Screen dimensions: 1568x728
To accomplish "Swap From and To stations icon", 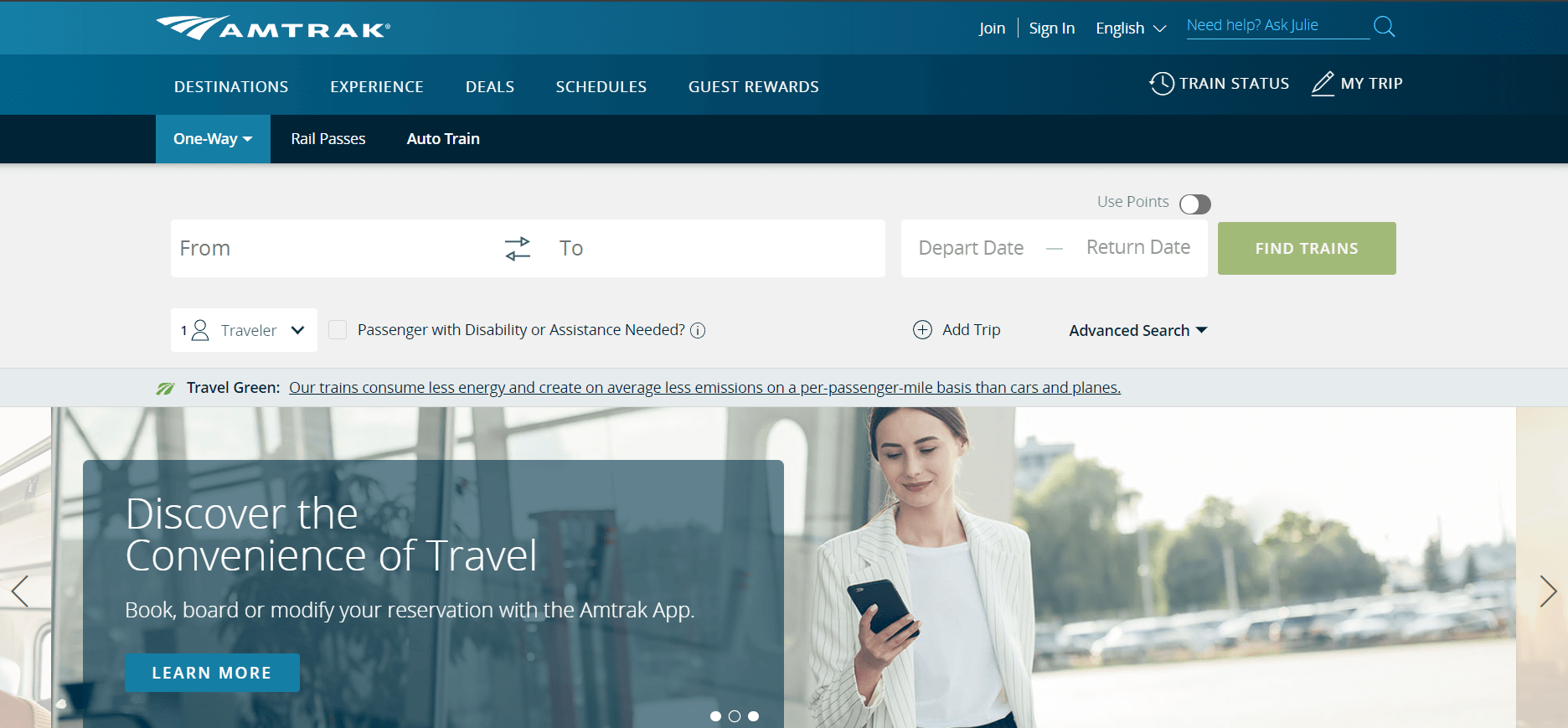I will [x=518, y=248].
